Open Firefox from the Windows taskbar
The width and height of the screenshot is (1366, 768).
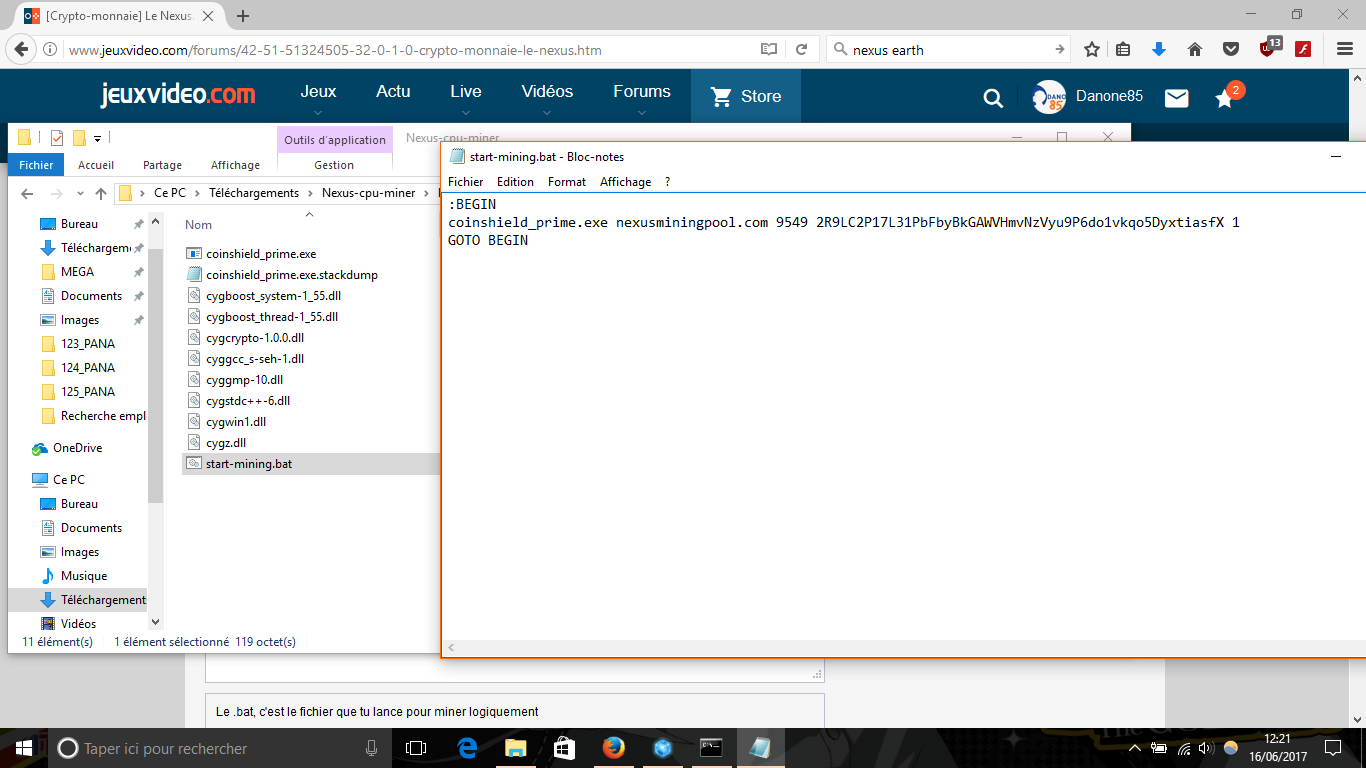[x=613, y=748]
